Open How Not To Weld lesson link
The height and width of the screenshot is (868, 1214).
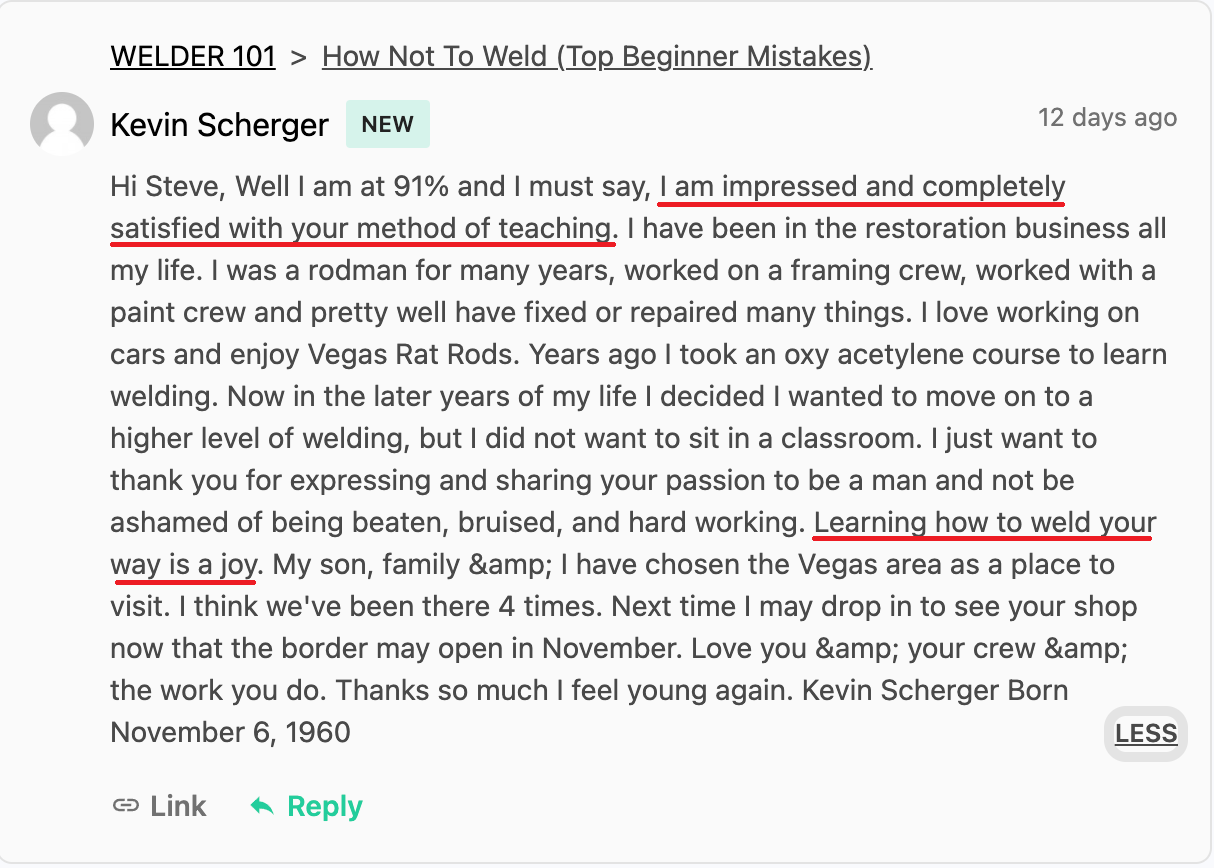[x=597, y=56]
